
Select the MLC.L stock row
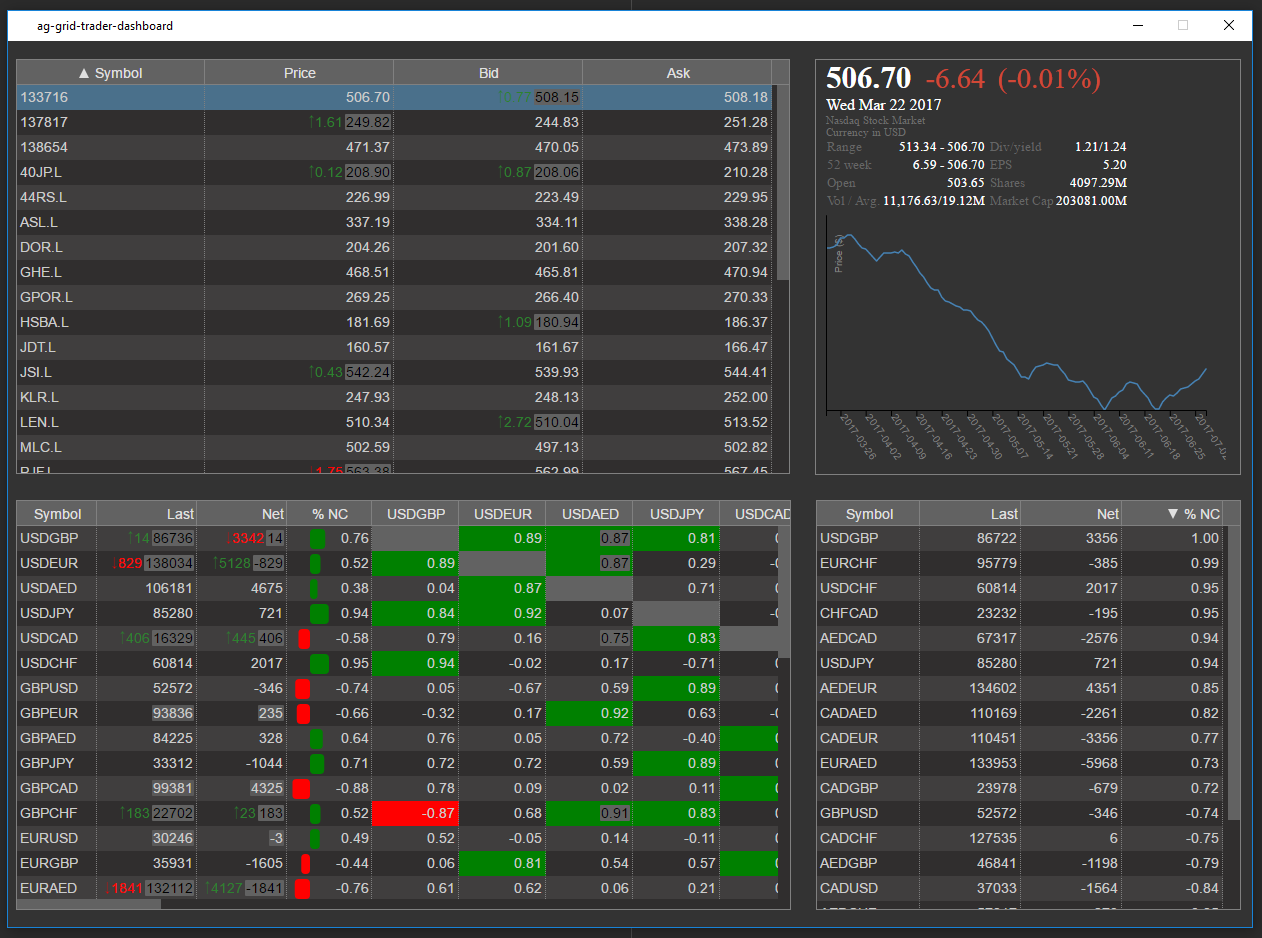pyautogui.click(x=394, y=447)
